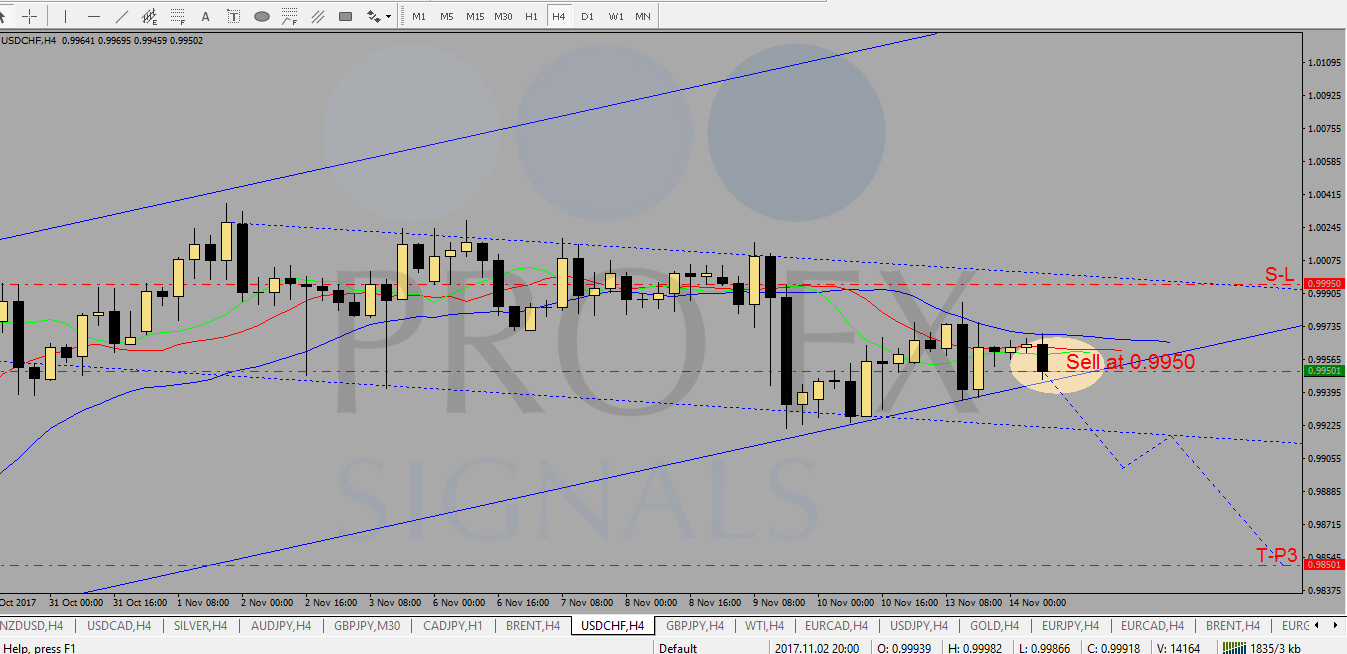Viewport: 1347px width, 654px height.
Task: Switch timeframe to H1
Action: [531, 16]
